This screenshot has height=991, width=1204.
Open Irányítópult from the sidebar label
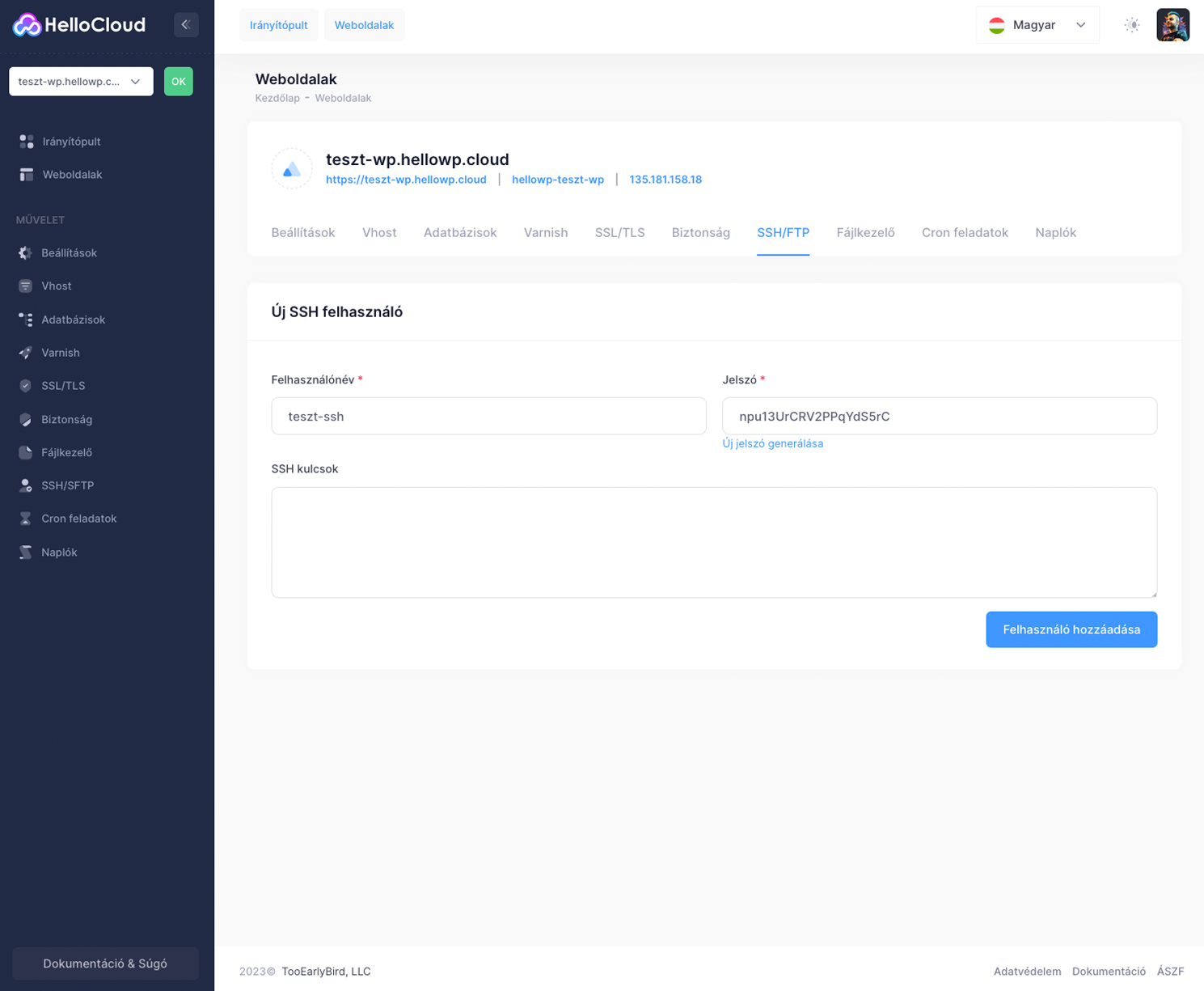pyautogui.click(x=72, y=142)
